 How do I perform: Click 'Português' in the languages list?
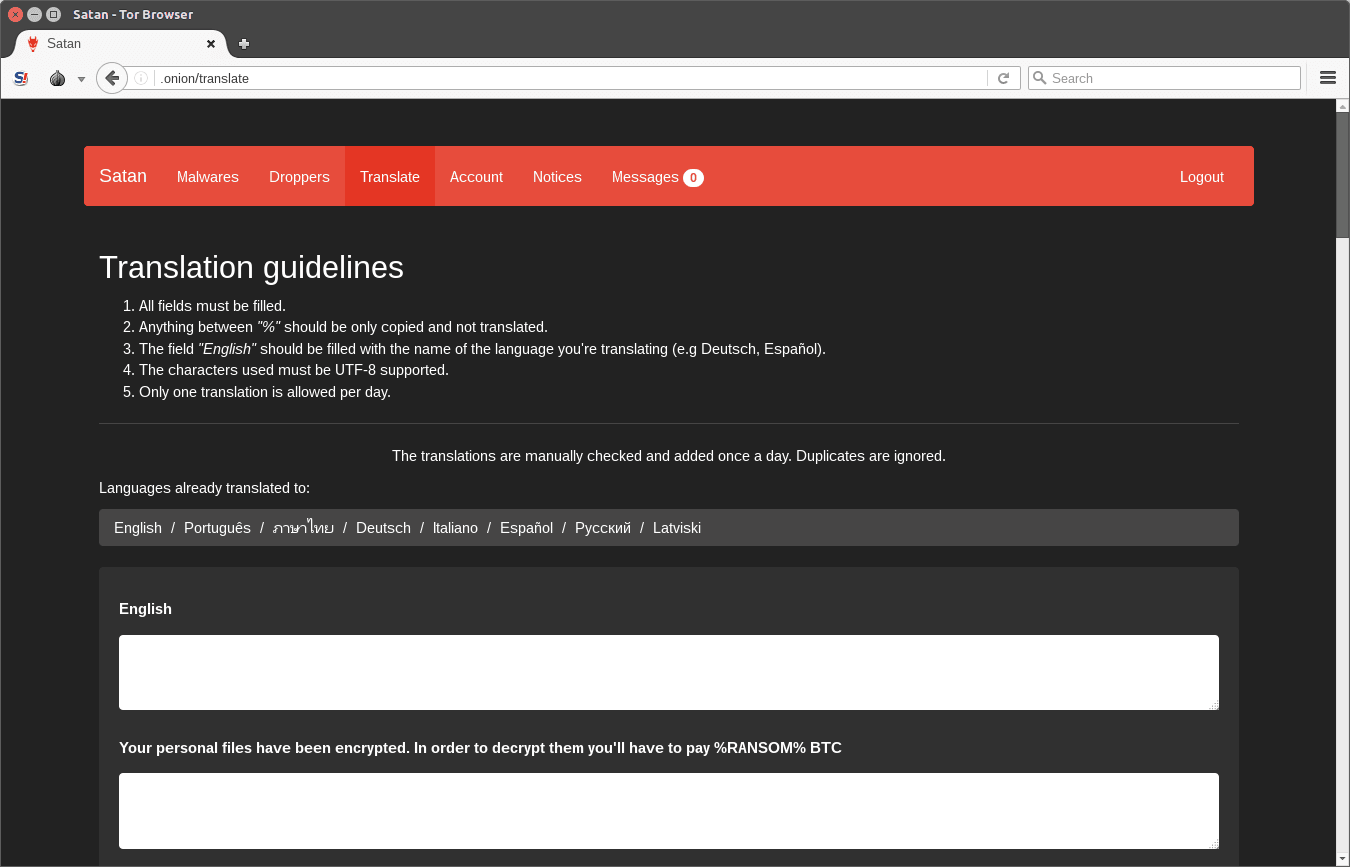point(217,528)
